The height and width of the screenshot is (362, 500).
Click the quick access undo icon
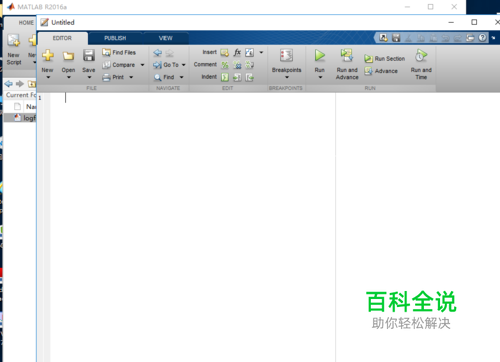tap(445, 38)
